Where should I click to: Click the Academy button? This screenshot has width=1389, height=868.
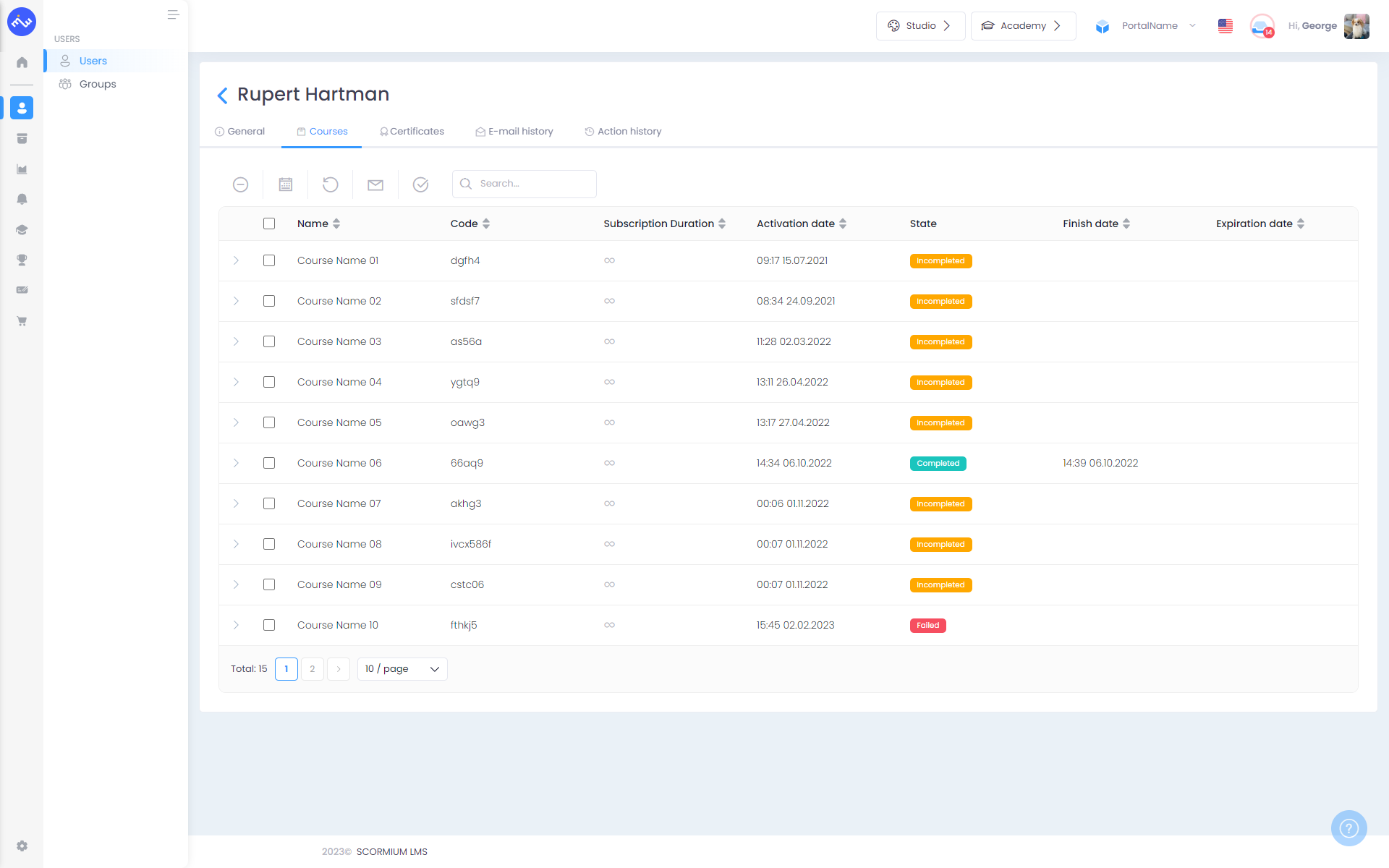[1023, 26]
